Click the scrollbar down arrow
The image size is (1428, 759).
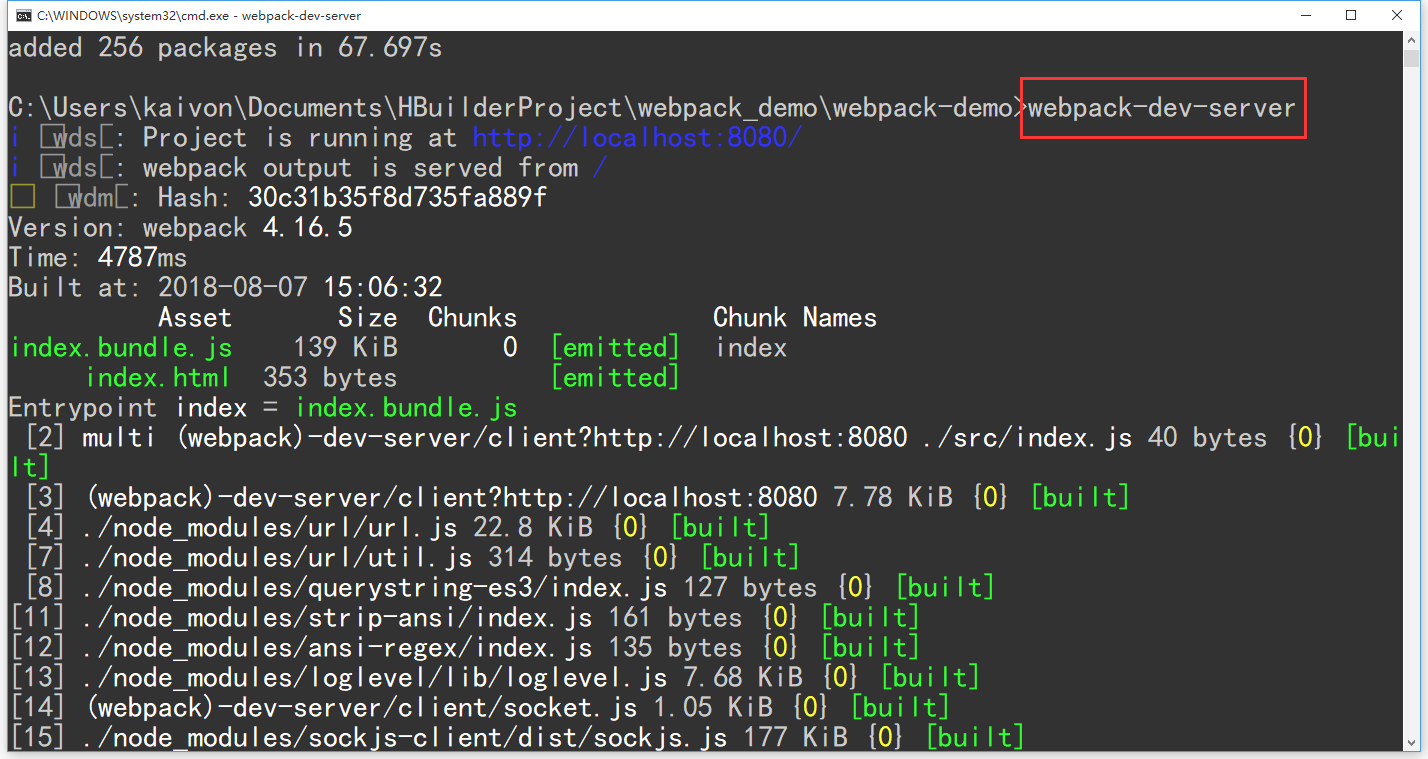1411,741
